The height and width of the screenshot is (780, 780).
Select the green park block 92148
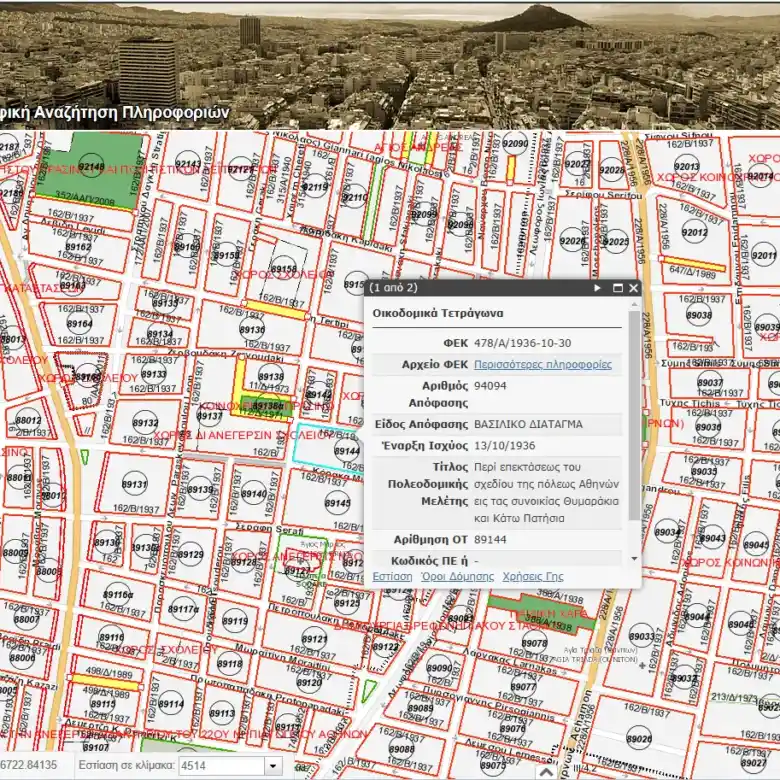pyautogui.click(x=92, y=168)
